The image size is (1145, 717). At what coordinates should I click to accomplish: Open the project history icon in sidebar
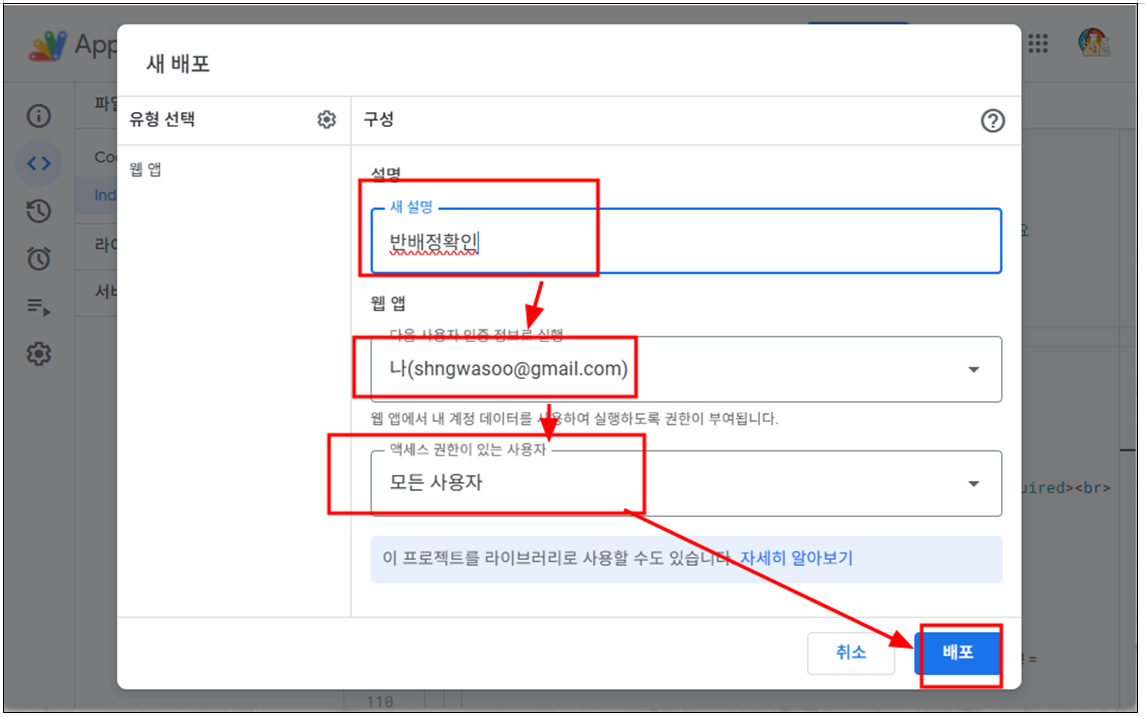39,211
